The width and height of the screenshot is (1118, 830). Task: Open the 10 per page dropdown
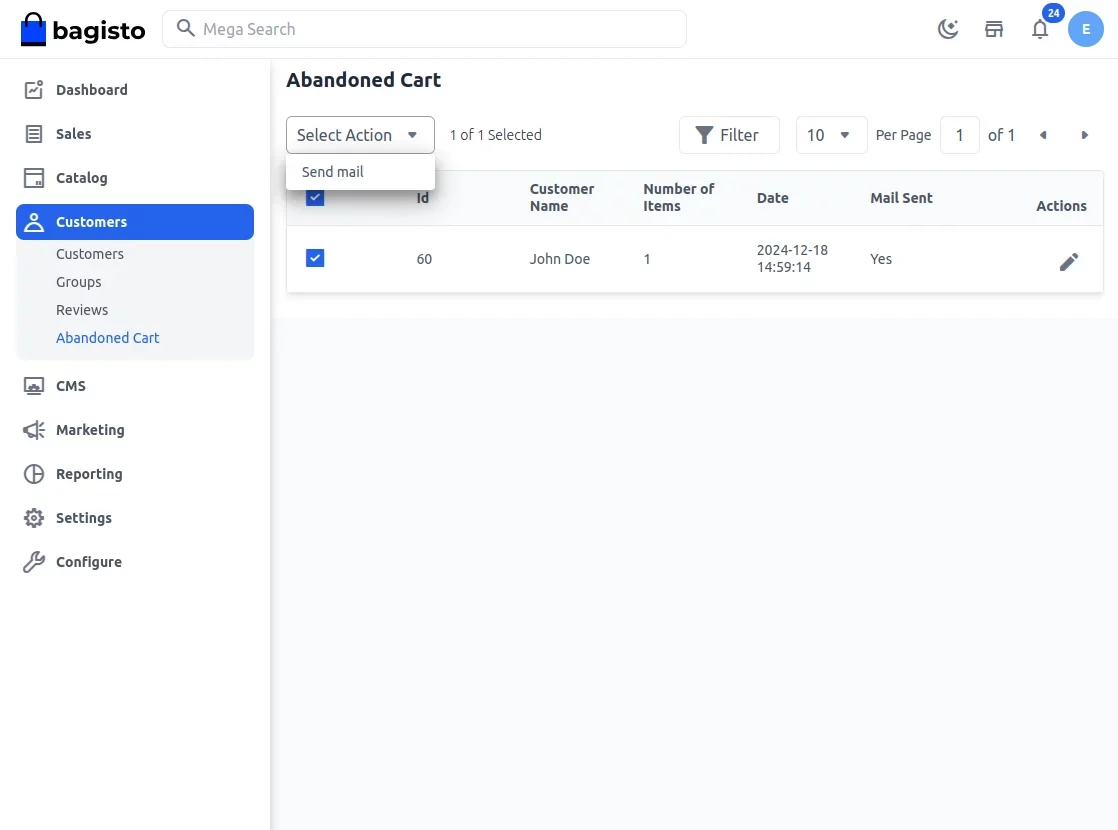point(831,135)
